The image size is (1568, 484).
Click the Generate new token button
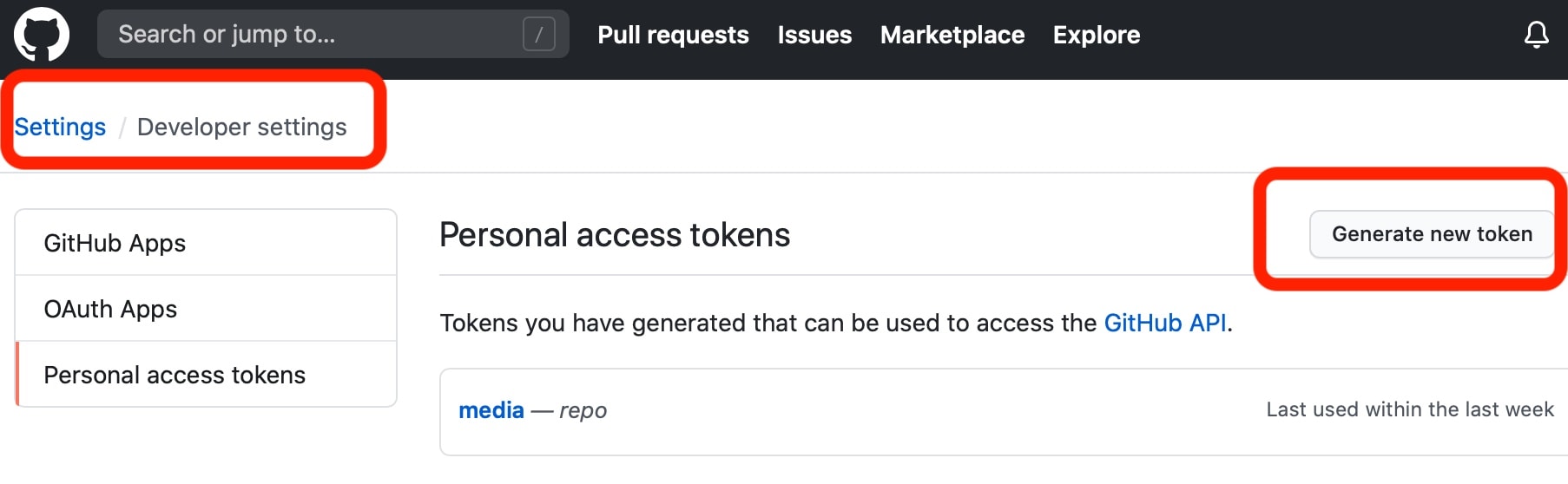pyautogui.click(x=1432, y=234)
